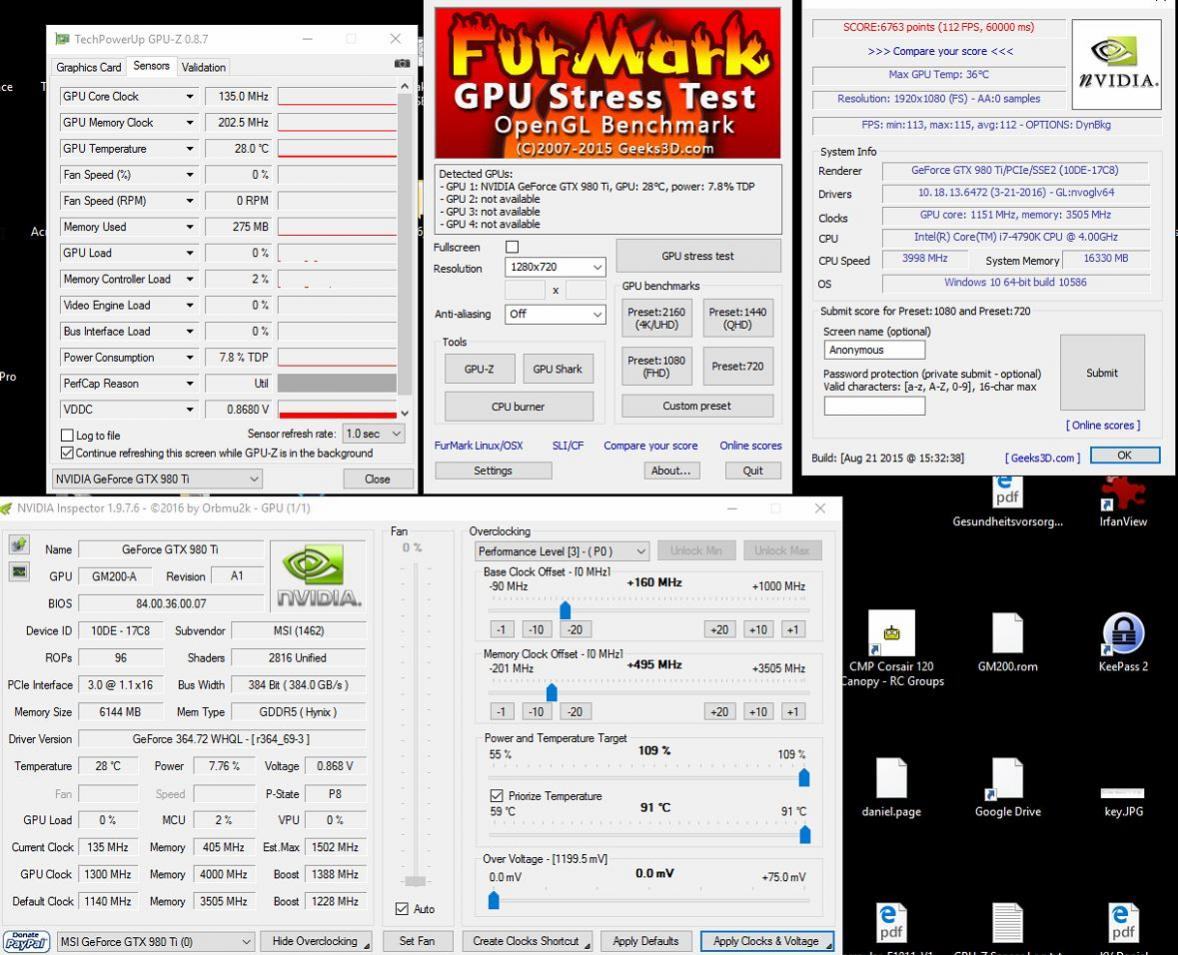This screenshot has width=1178, height=955.
Task: Click Submit score button
Action: [1102, 373]
